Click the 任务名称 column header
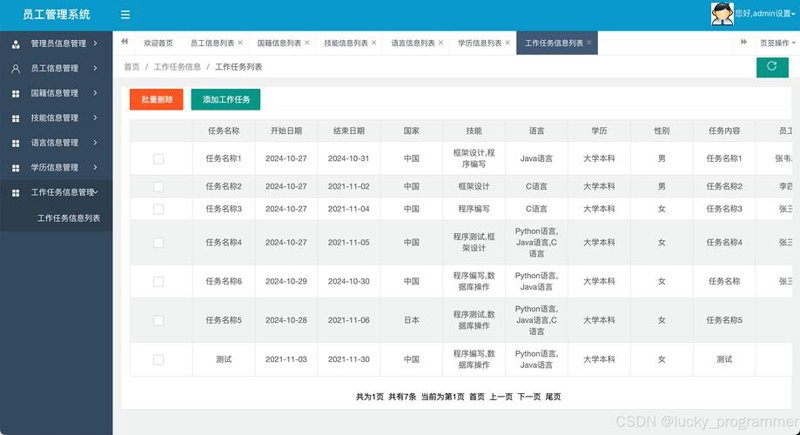 [223, 131]
